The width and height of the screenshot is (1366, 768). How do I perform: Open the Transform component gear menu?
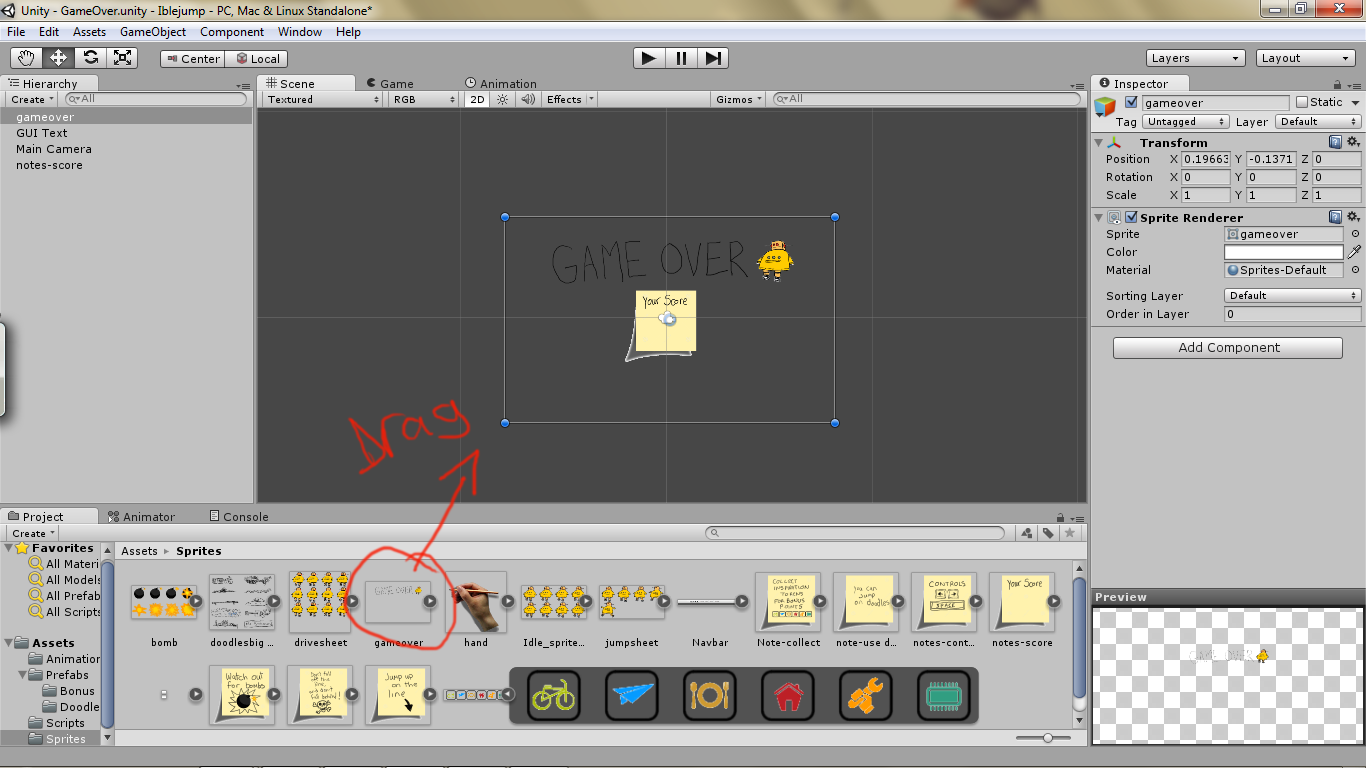pos(1354,142)
